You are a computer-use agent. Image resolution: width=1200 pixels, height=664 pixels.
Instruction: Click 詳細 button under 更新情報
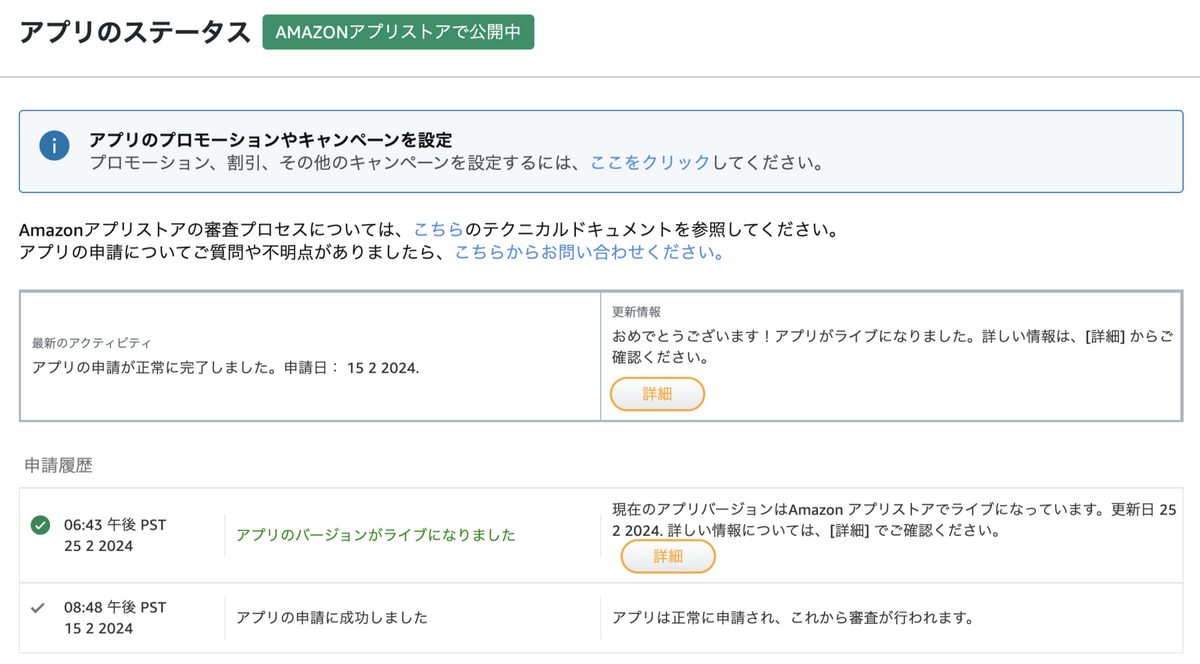(657, 394)
